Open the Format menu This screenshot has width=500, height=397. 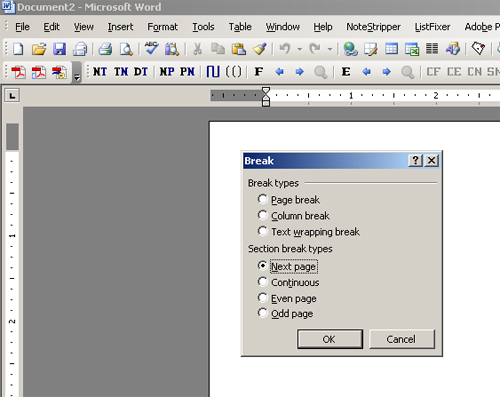[162, 27]
